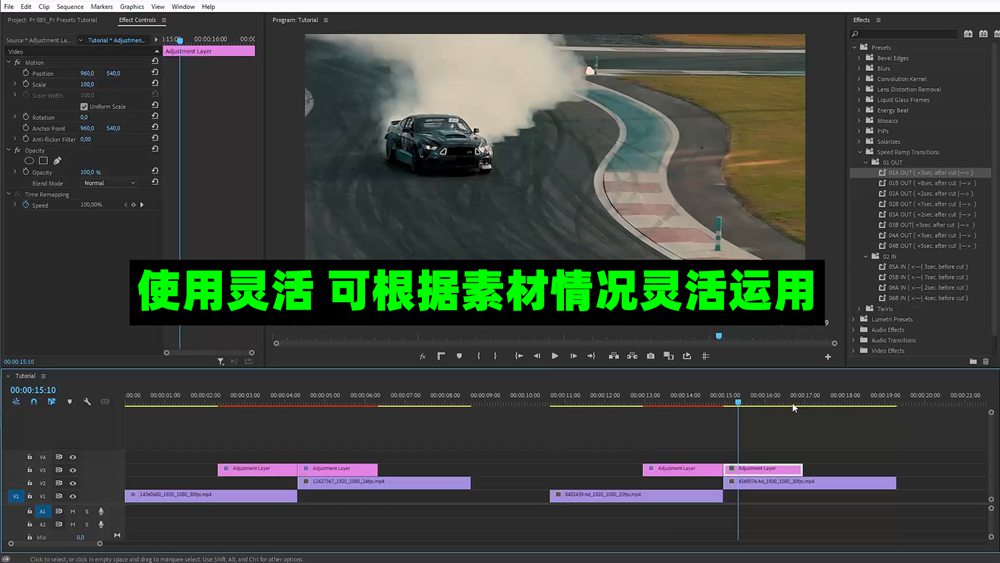Click the Play button in Program monitor
This screenshot has height=563, width=1000.
coord(554,356)
